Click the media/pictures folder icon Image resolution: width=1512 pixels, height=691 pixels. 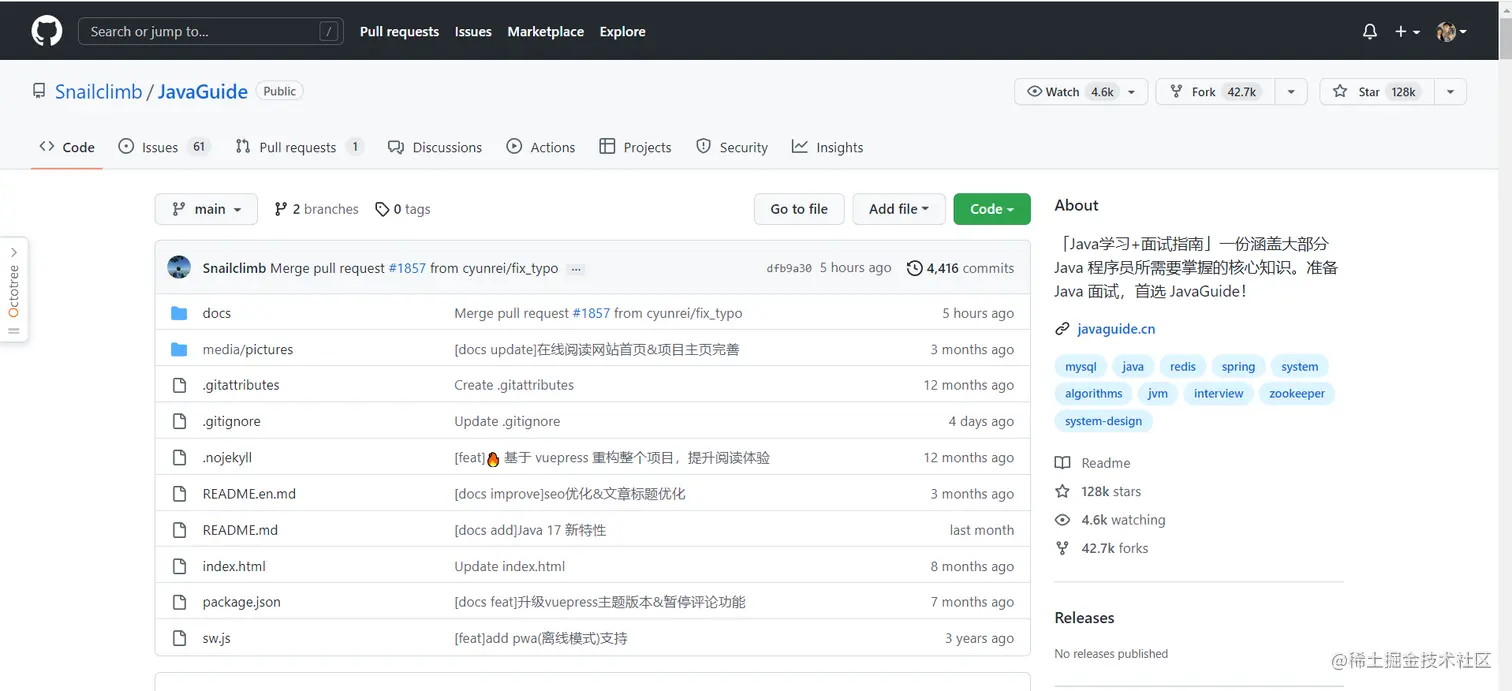tap(179, 349)
